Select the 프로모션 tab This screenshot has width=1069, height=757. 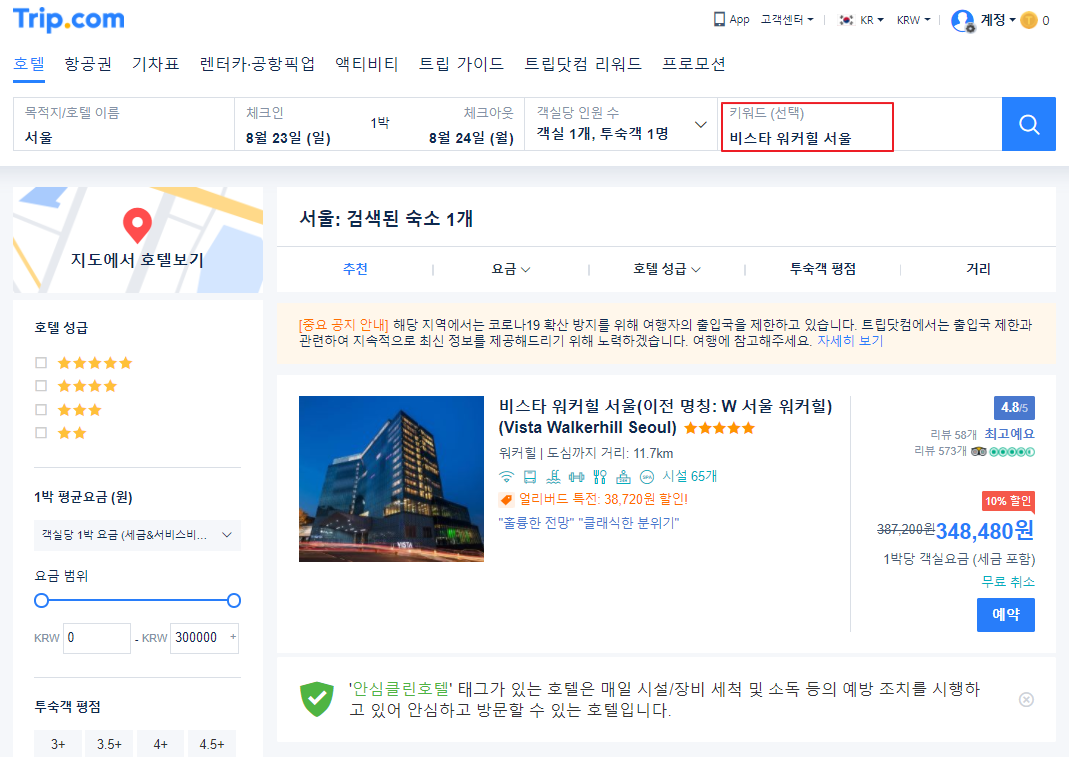[x=693, y=63]
